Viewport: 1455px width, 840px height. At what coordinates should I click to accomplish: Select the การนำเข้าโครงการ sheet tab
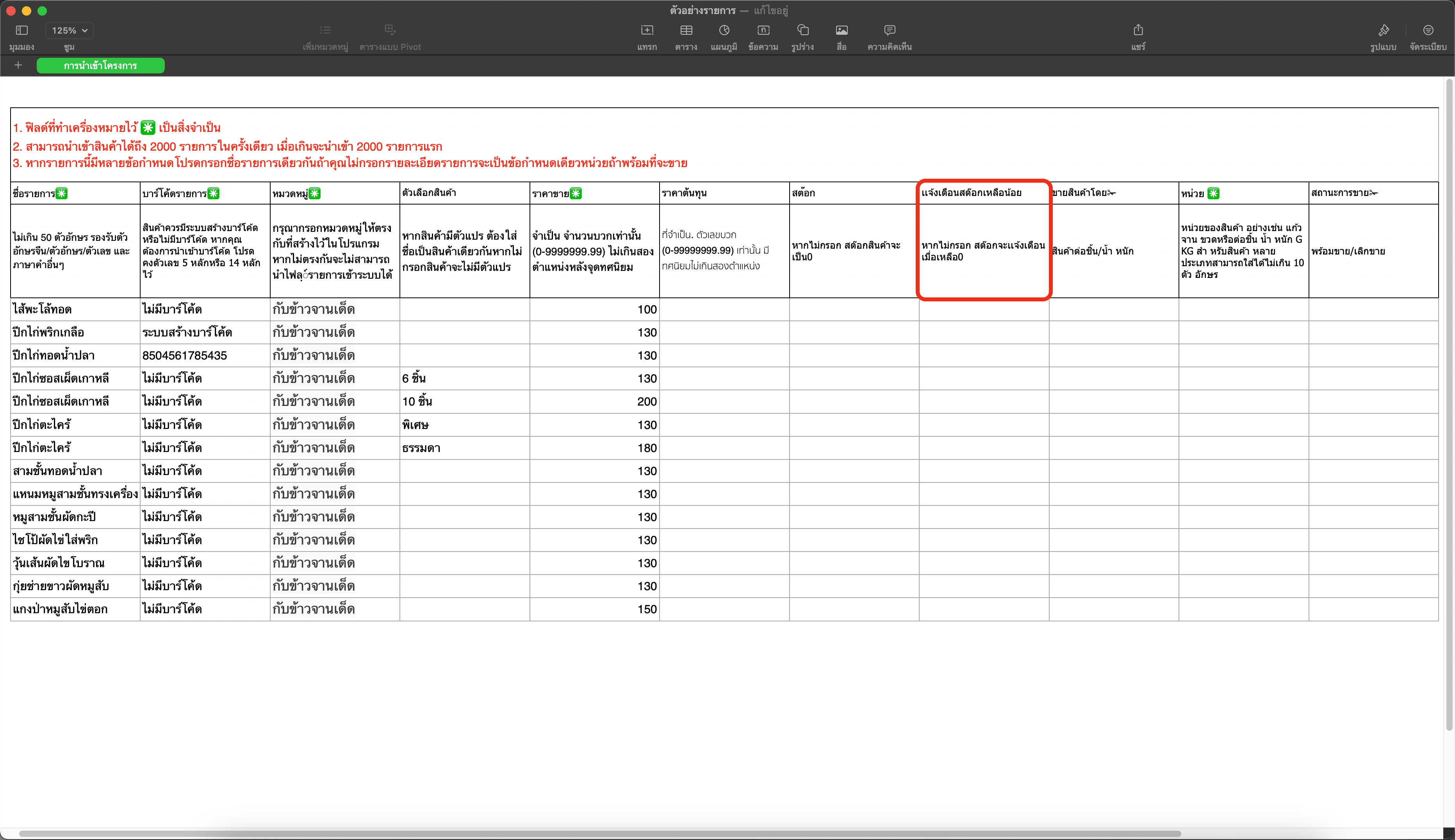point(100,66)
